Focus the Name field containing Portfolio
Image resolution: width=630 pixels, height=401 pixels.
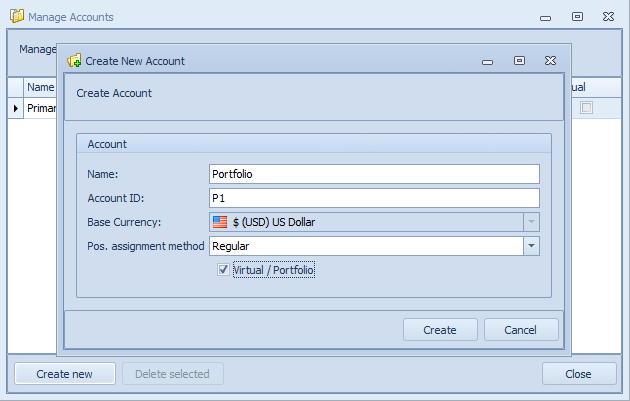(x=374, y=174)
